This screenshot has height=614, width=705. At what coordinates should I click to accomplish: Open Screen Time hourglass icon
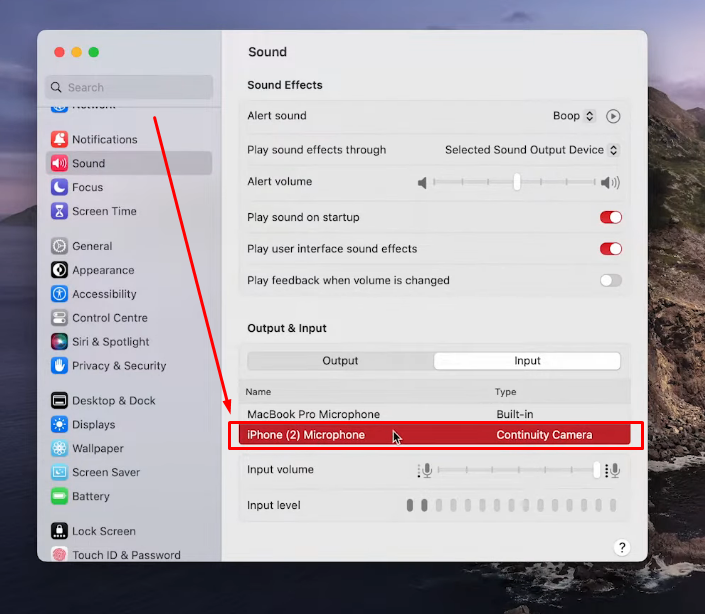[x=59, y=211]
